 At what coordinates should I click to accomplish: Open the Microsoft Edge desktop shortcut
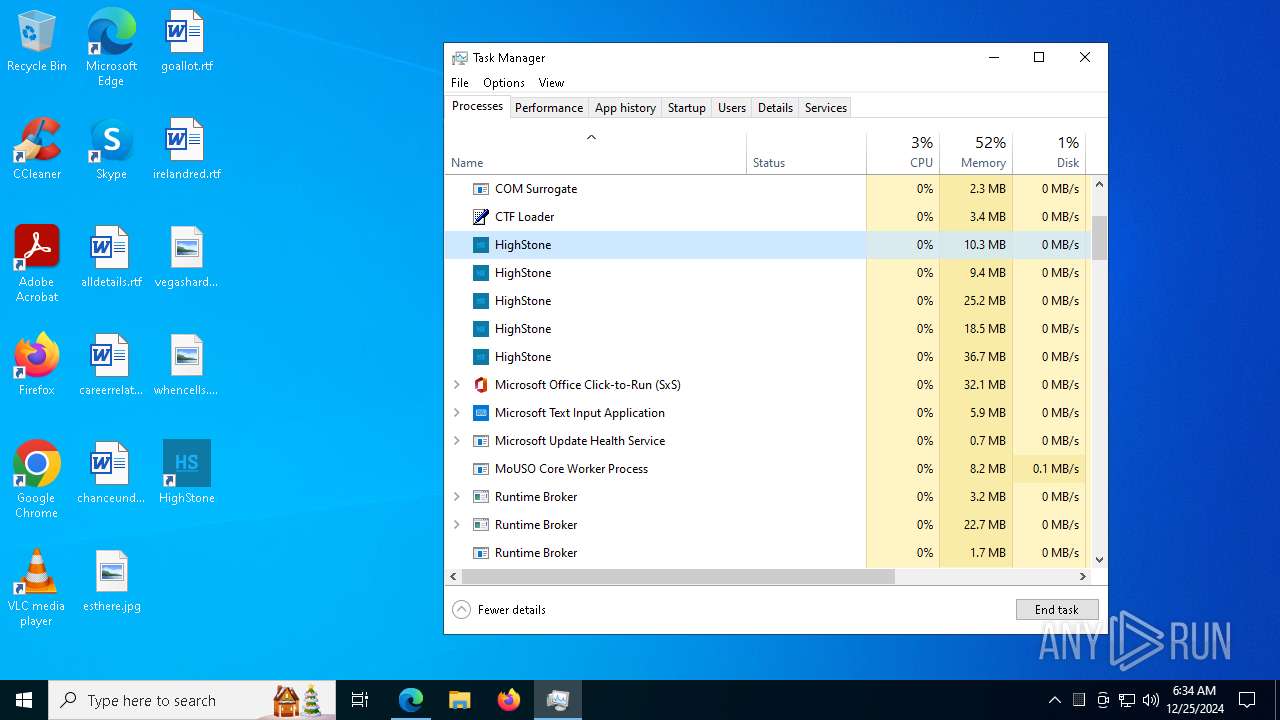coord(111,48)
